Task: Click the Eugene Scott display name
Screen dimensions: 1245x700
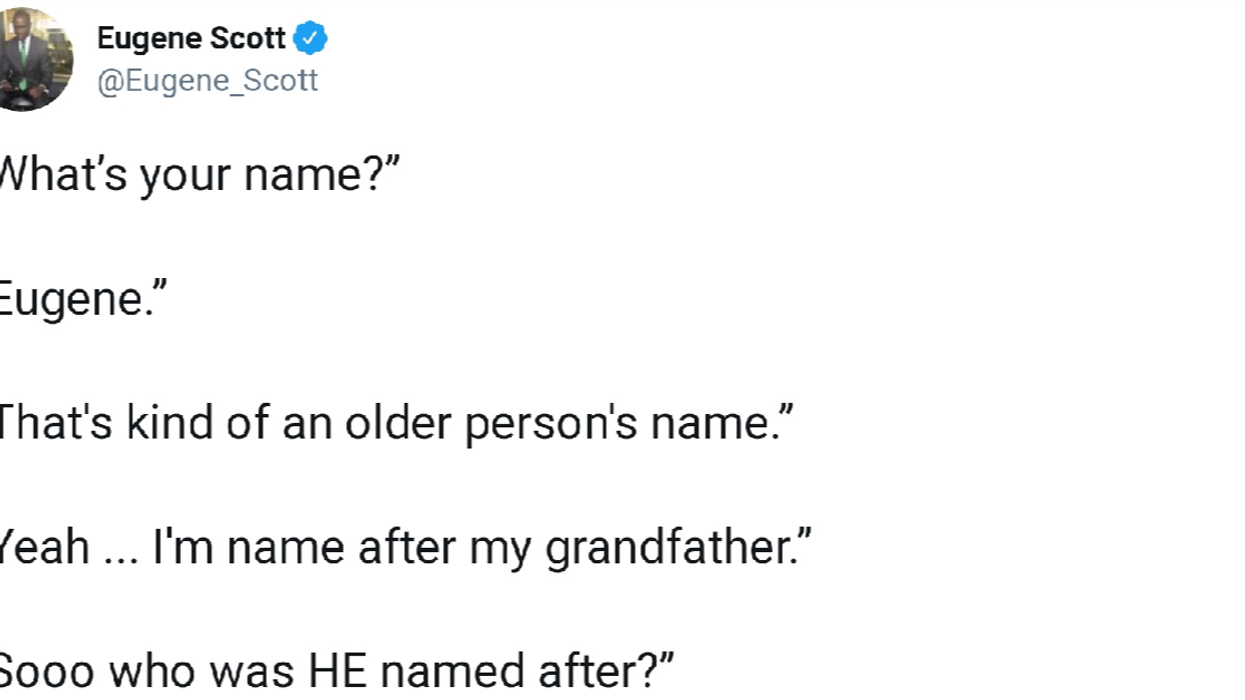Action: 190,38
